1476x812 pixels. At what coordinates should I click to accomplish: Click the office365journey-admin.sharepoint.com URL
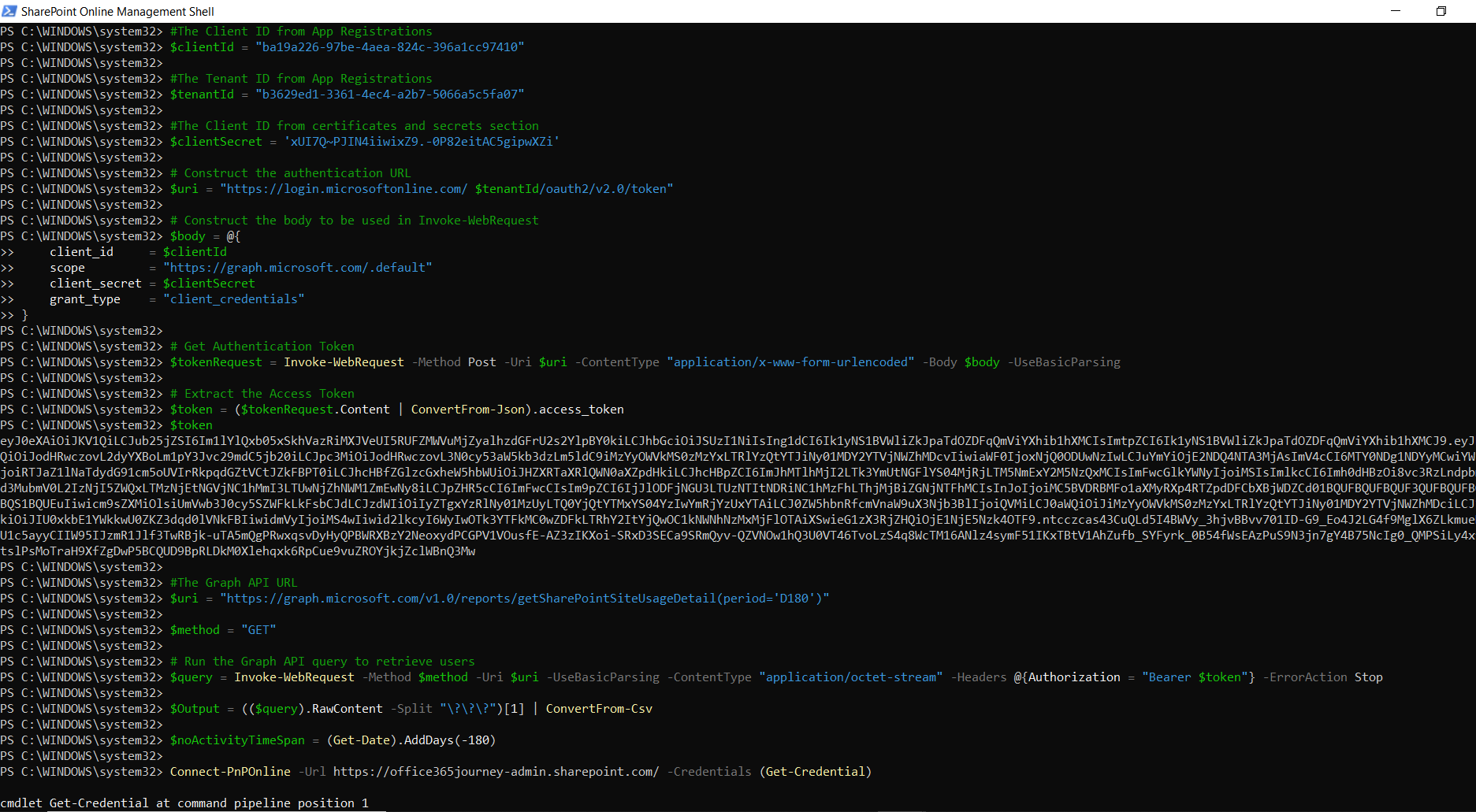coord(496,772)
